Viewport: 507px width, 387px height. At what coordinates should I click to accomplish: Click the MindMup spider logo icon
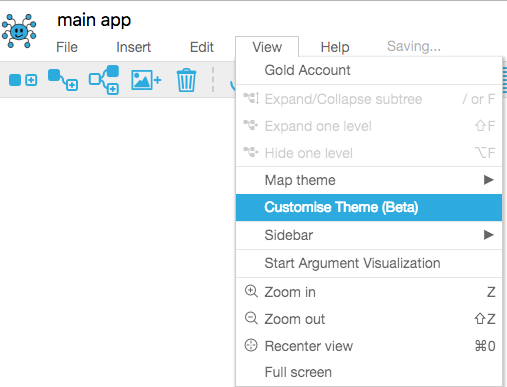pos(19,31)
